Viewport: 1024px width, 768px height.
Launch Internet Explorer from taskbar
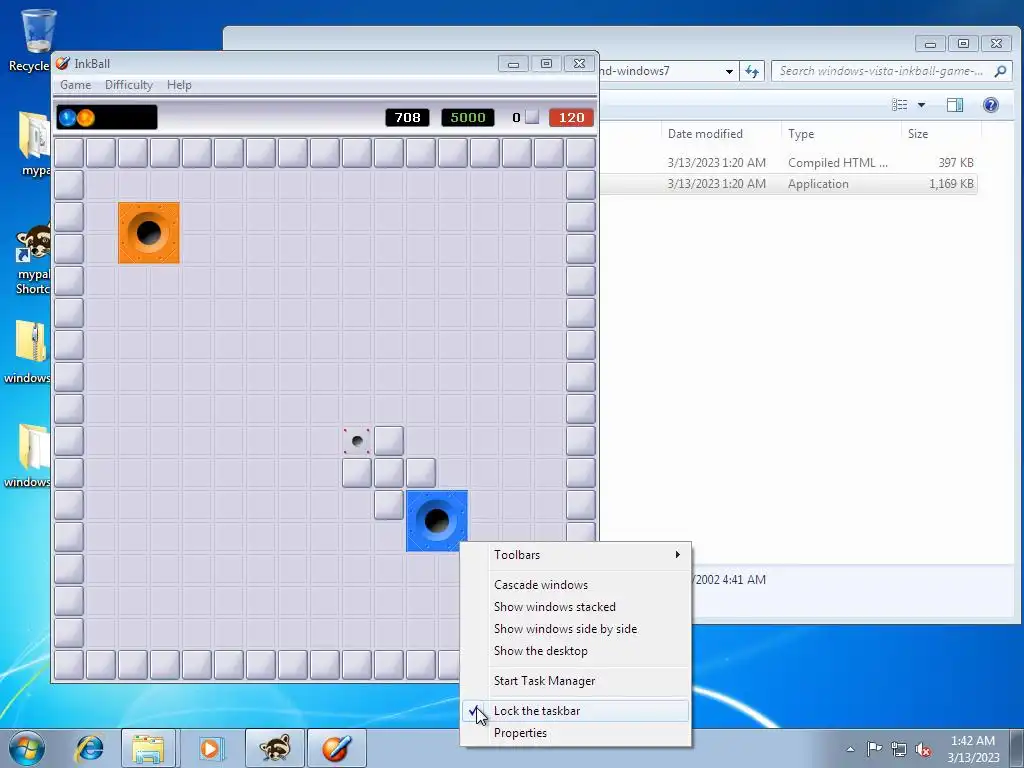tap(89, 748)
